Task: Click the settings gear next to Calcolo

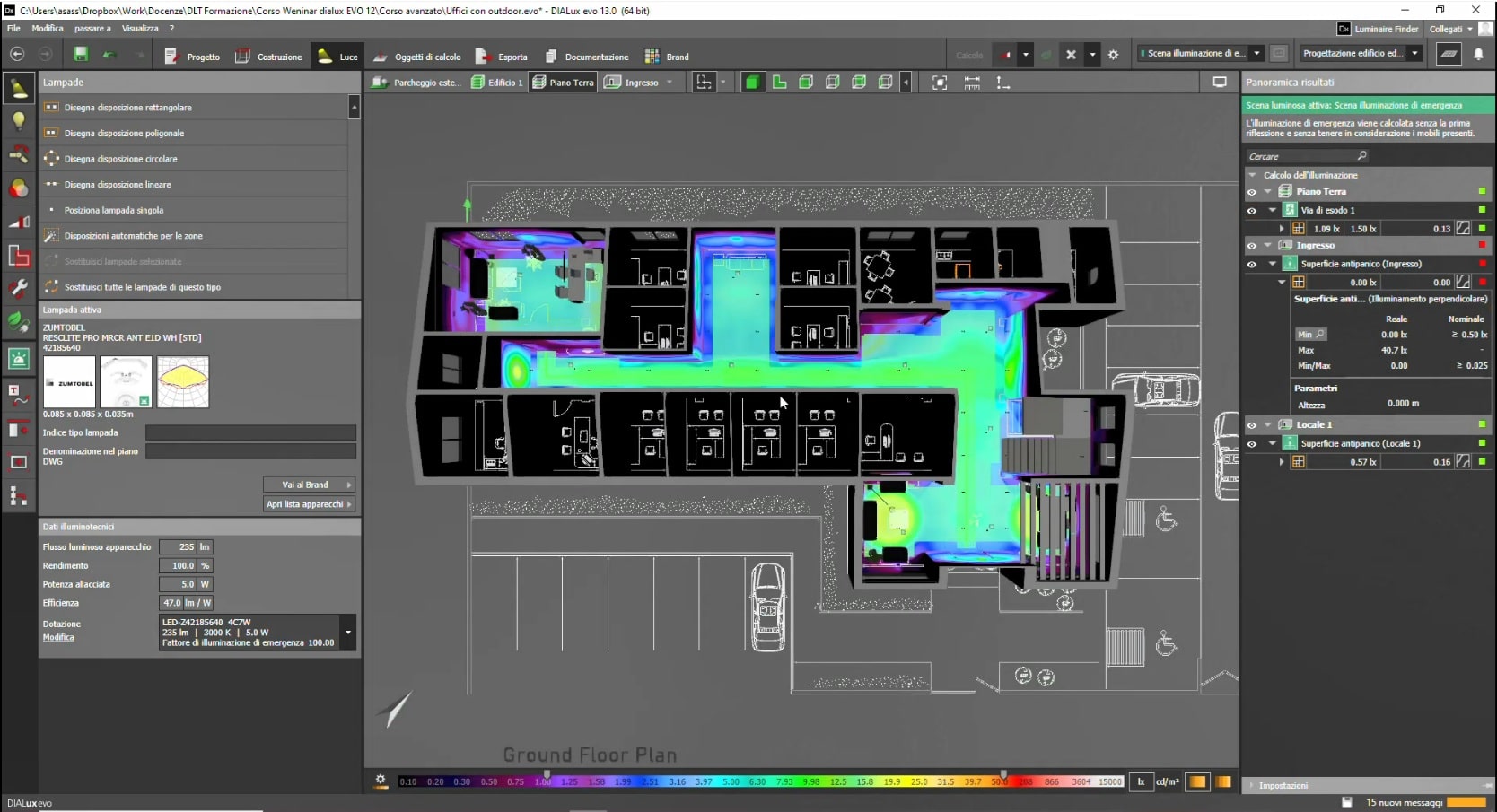Action: (1113, 55)
